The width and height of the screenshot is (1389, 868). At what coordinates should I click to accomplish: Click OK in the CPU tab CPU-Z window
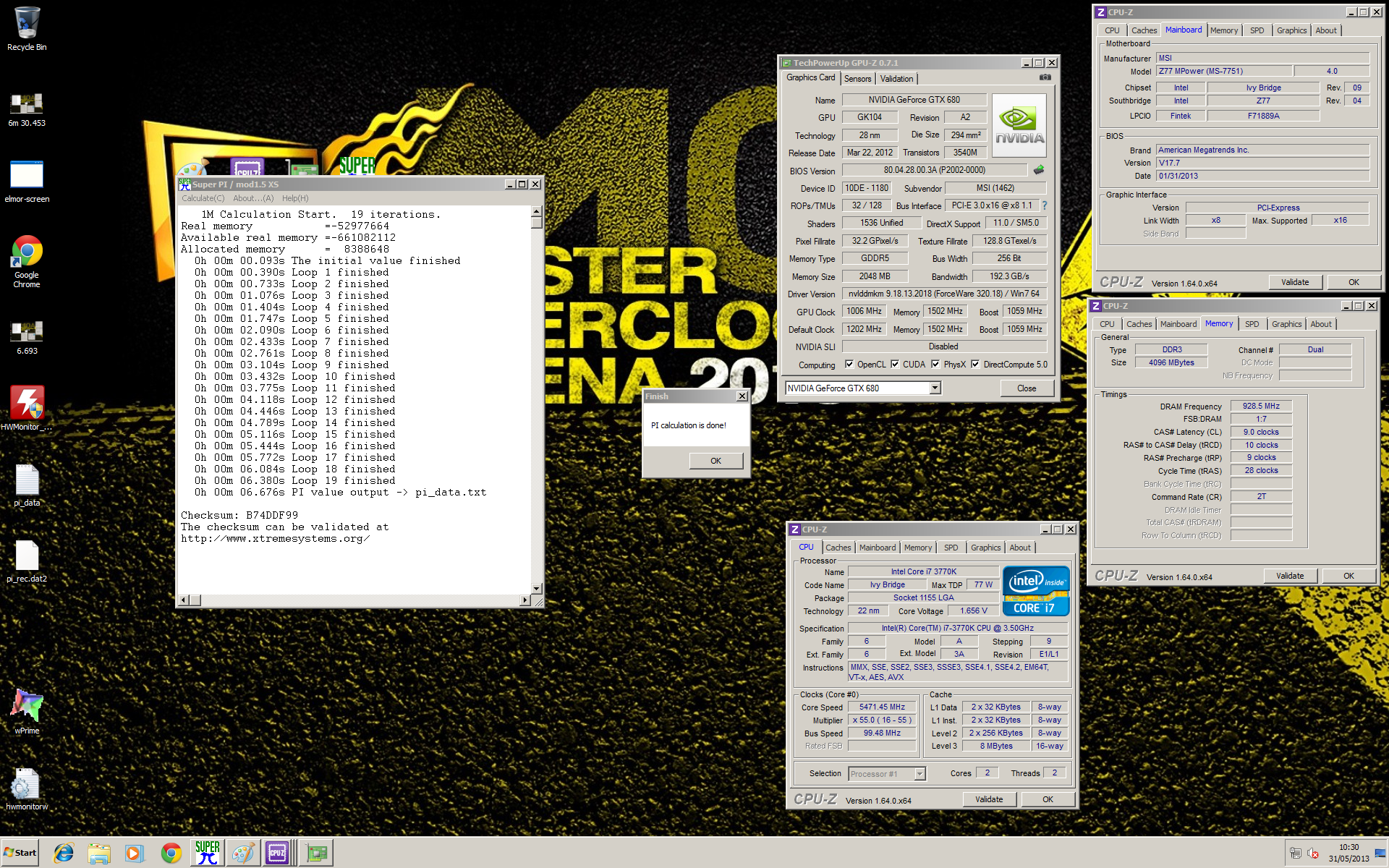[x=1048, y=799]
